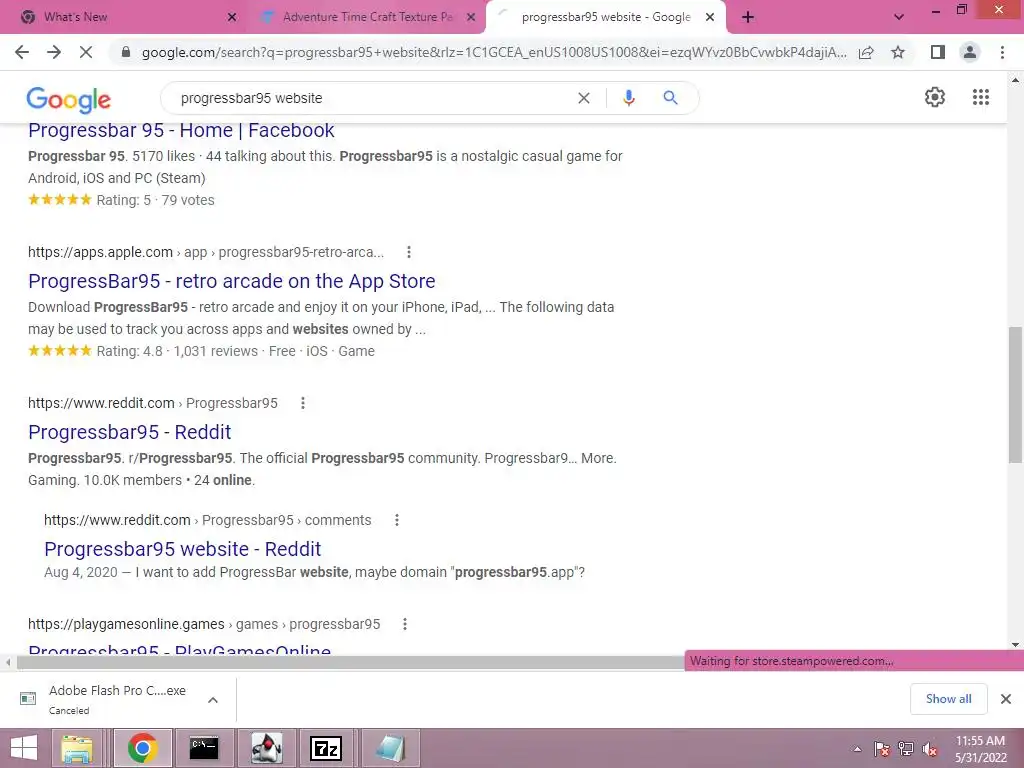Open the taskbar clock 11:55 AM
Screen dimensions: 1024x768
[x=980, y=749]
